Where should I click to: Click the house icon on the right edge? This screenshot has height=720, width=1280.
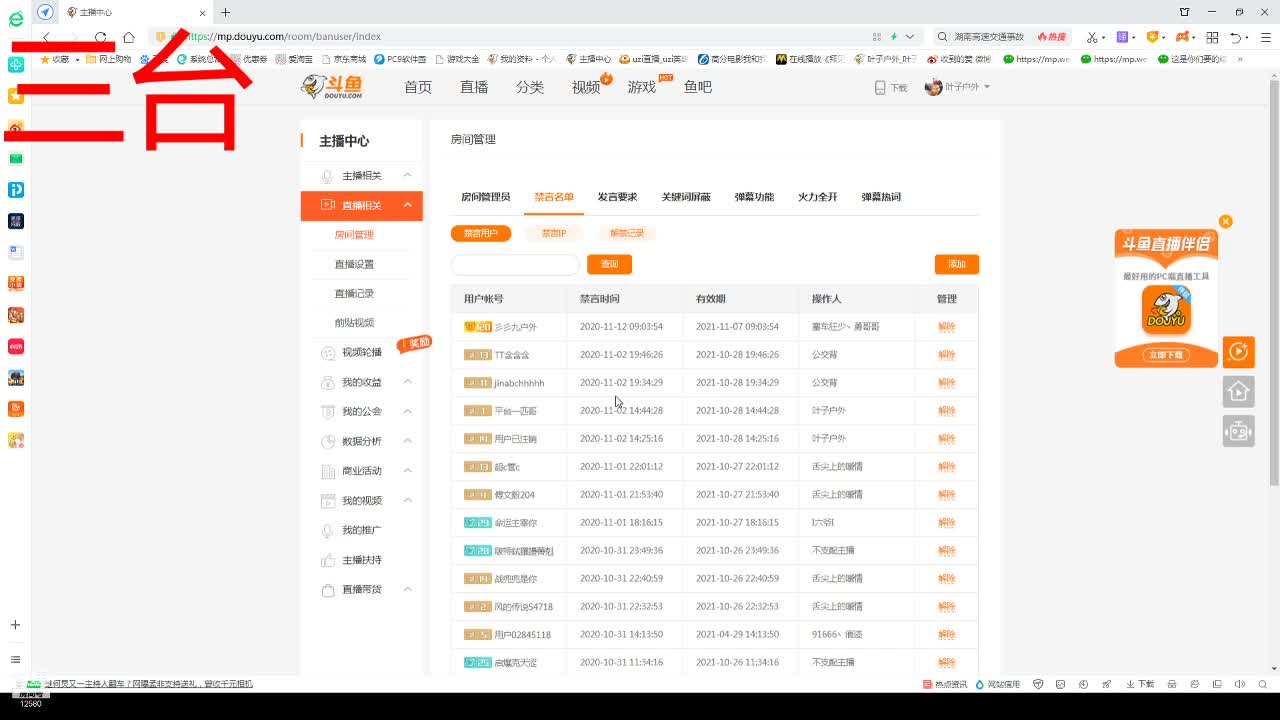(x=1238, y=391)
